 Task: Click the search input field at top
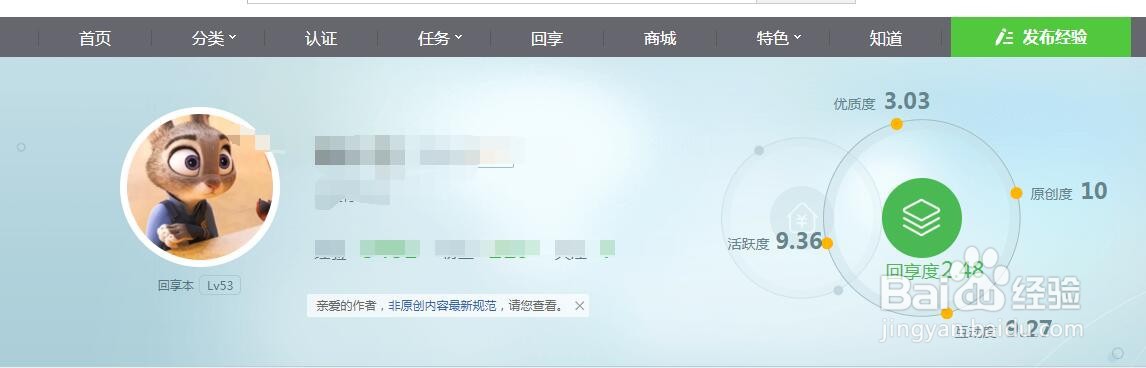tap(501, 1)
